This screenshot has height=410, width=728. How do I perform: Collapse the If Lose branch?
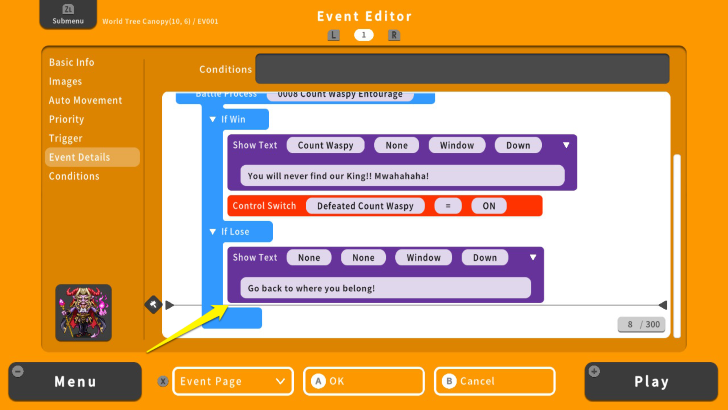pyautogui.click(x=212, y=232)
